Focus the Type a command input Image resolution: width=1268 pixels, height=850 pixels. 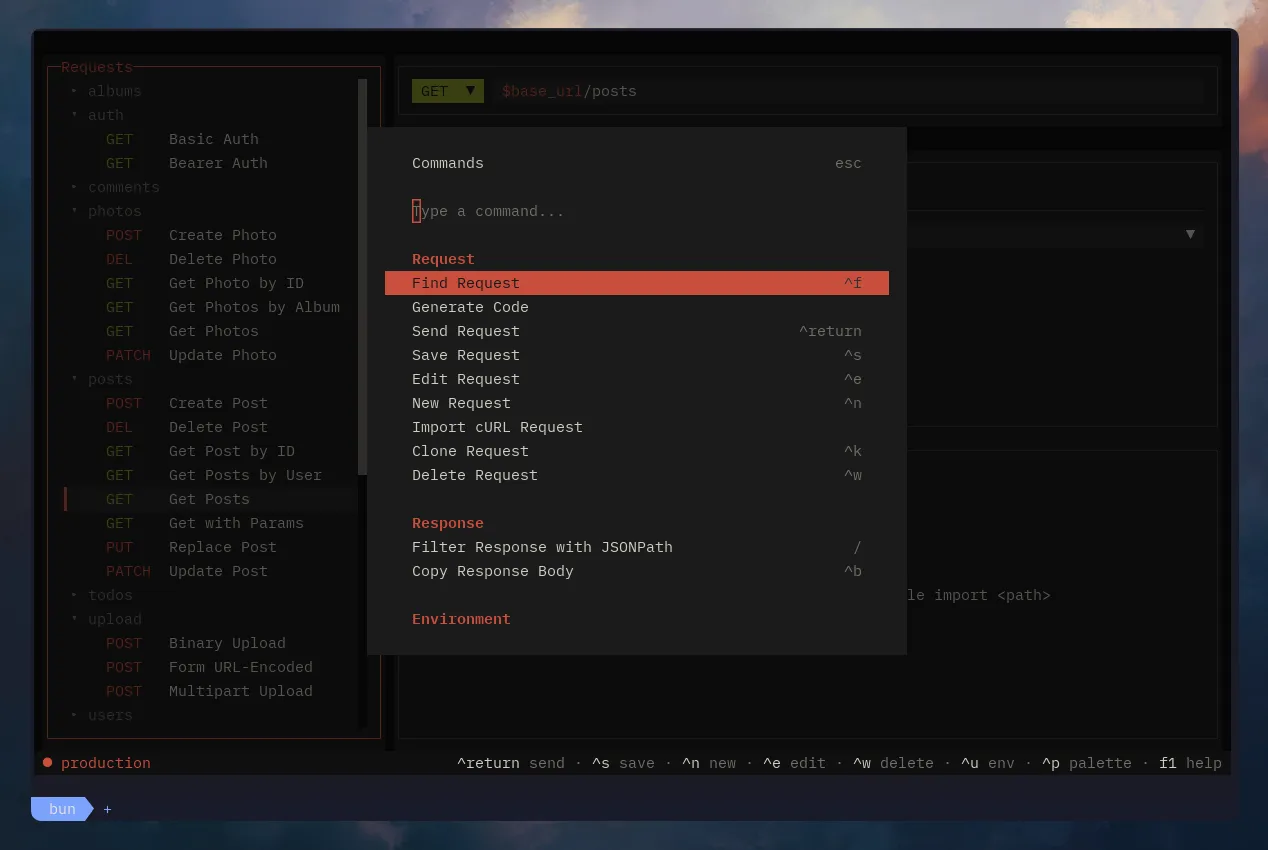pos(637,211)
